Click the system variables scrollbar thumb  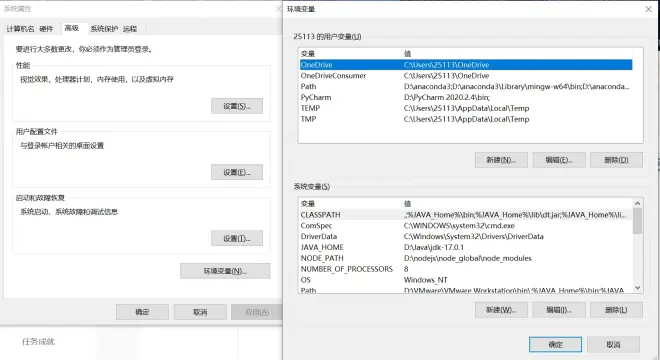(637, 221)
